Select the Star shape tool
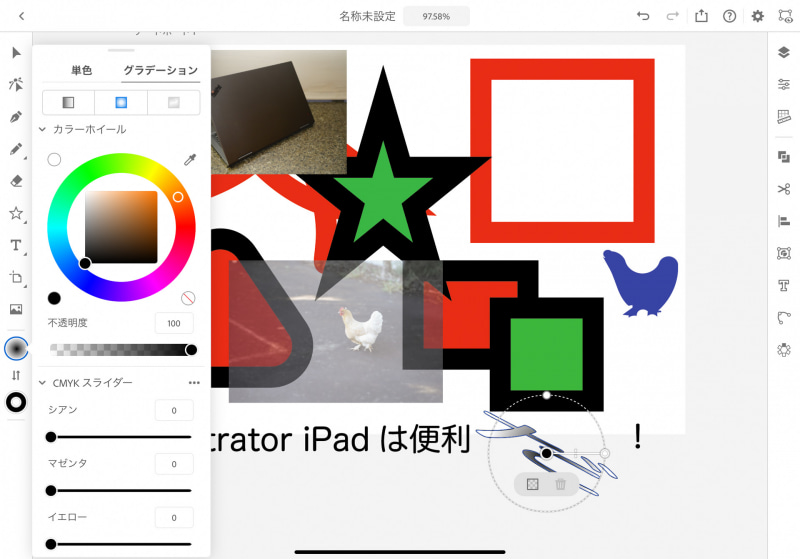The image size is (800, 559). 16,213
